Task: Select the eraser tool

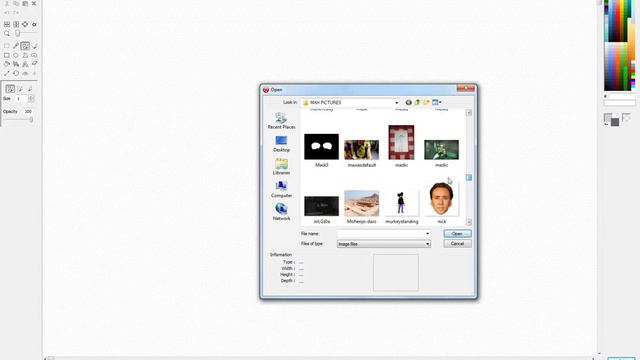Action: [x=34, y=64]
